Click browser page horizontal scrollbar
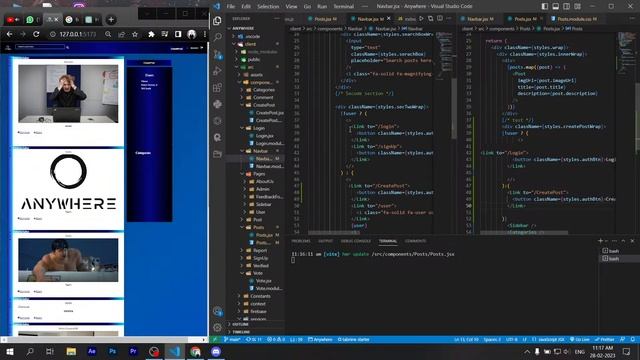Screen dimensions: 640x360 98,339
